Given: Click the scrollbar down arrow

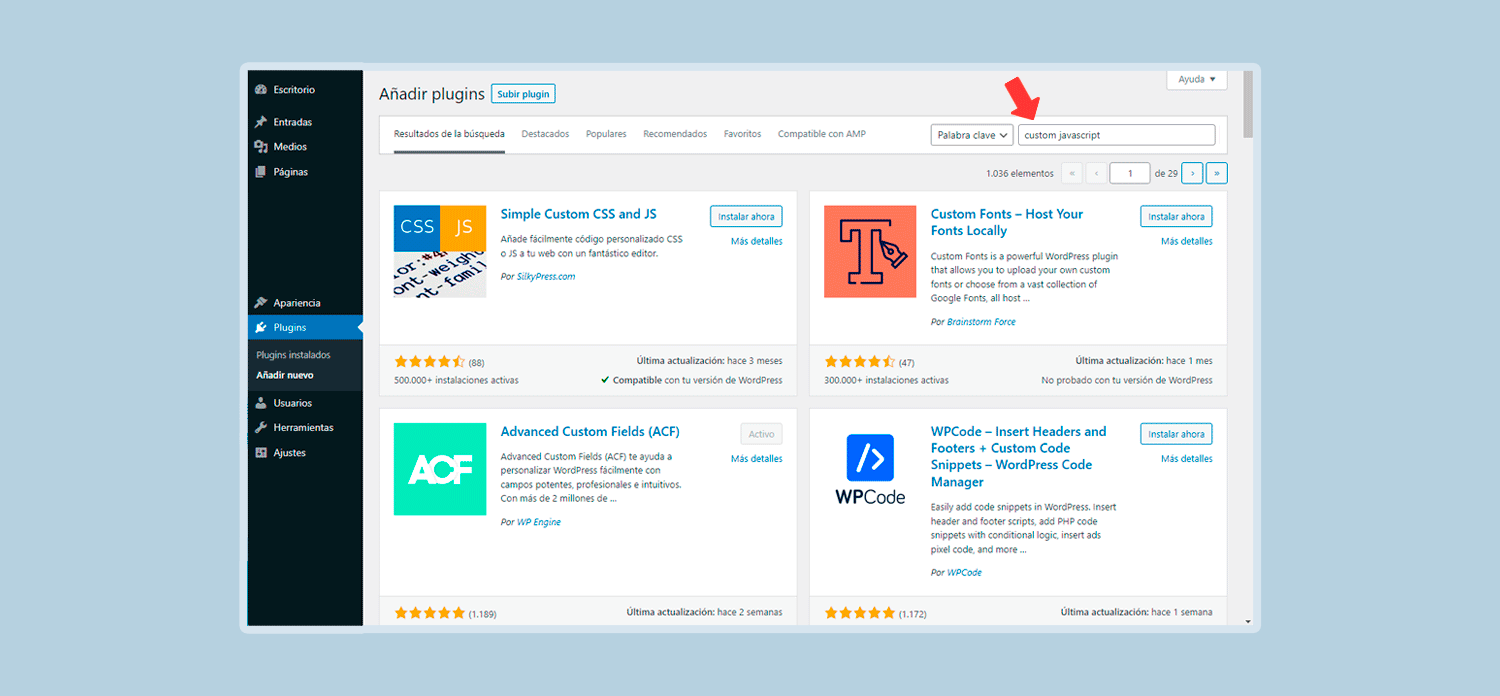Looking at the screenshot, I should [1248, 622].
